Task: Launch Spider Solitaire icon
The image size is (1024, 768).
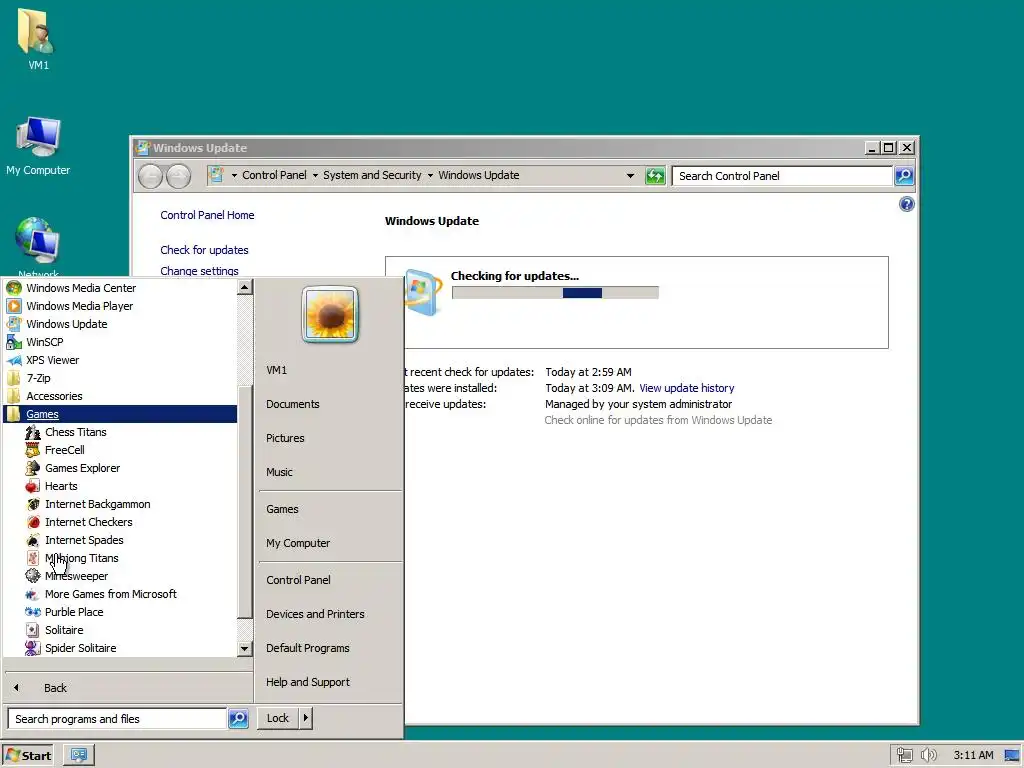Action: coord(33,648)
